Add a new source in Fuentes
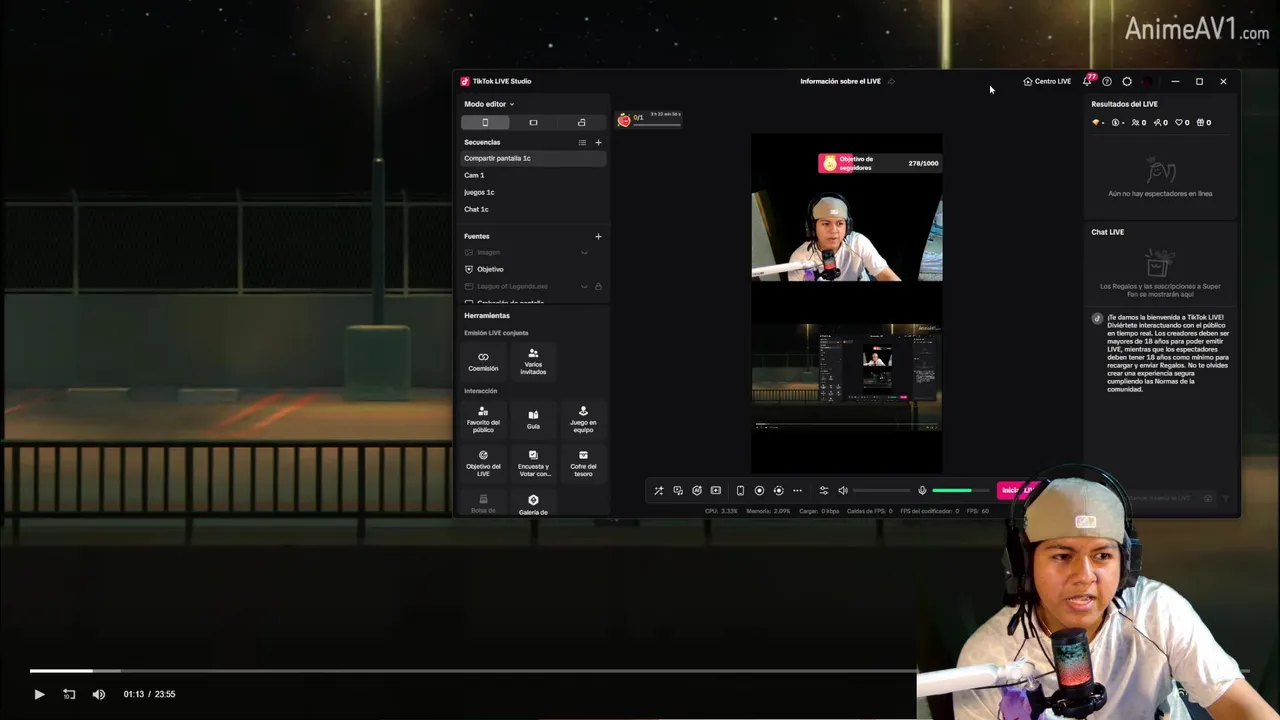Screen dimensions: 1280x720 598,236
